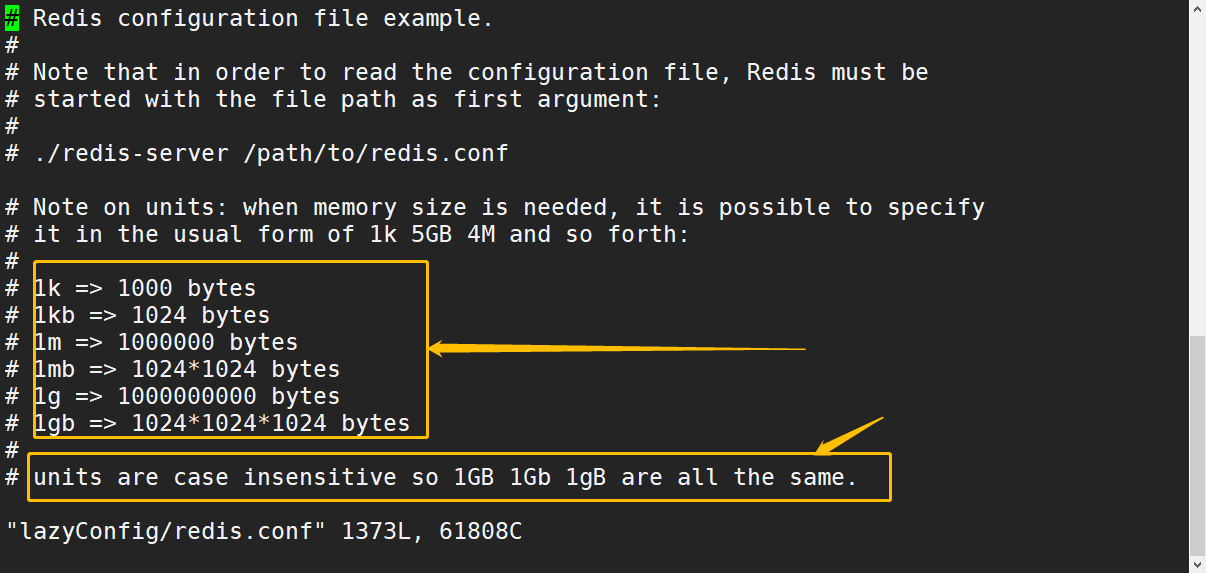Click the line "1m => 1000000 bytes"
1206x573 pixels.
click(x=166, y=342)
